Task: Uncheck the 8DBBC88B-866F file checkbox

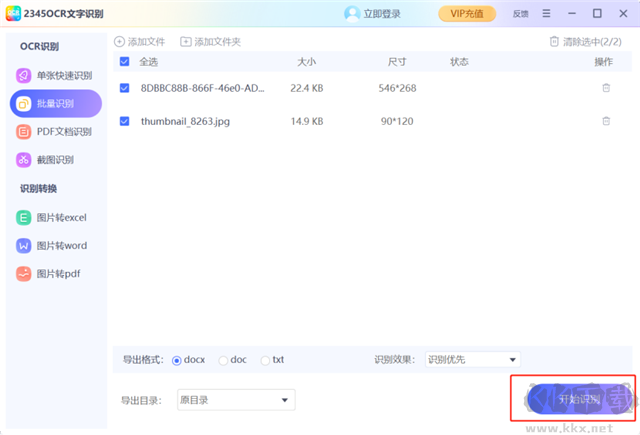Action: (x=124, y=88)
